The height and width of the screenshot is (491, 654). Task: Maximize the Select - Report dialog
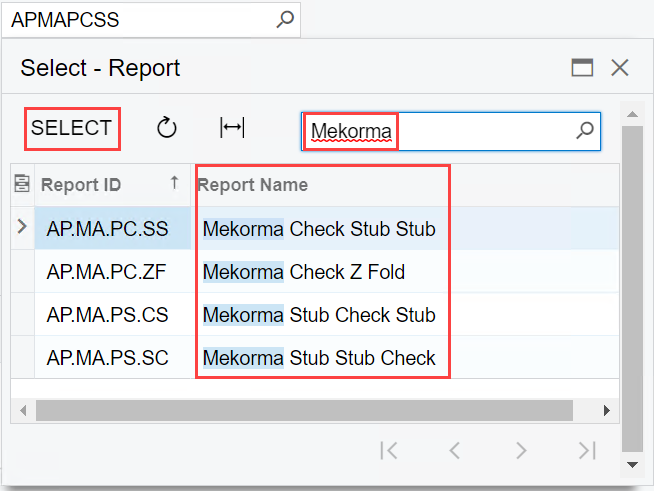click(x=582, y=68)
